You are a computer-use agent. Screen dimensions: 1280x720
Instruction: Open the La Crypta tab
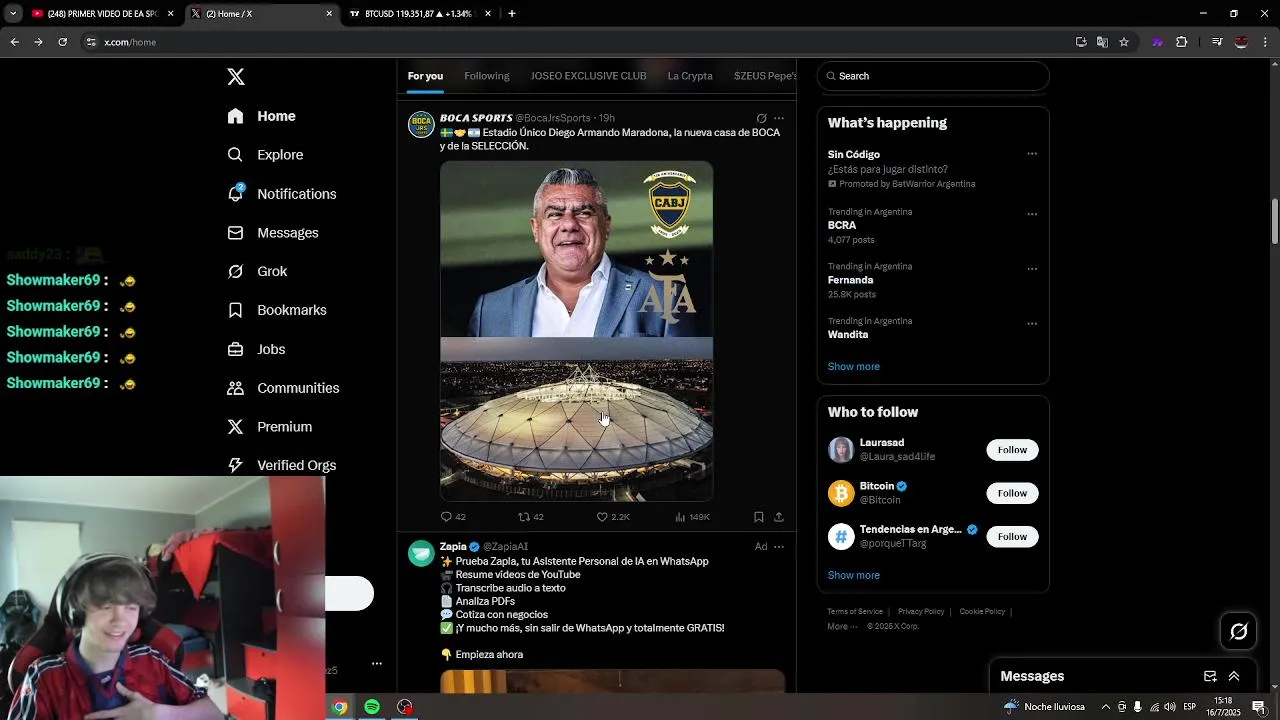(690, 76)
